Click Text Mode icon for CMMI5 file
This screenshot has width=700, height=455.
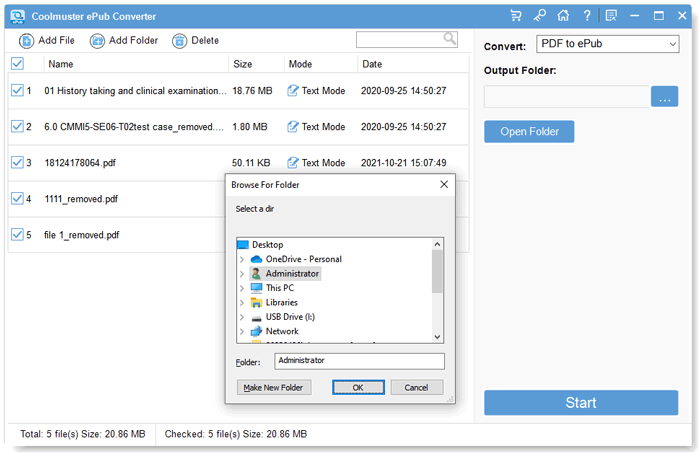tap(292, 127)
